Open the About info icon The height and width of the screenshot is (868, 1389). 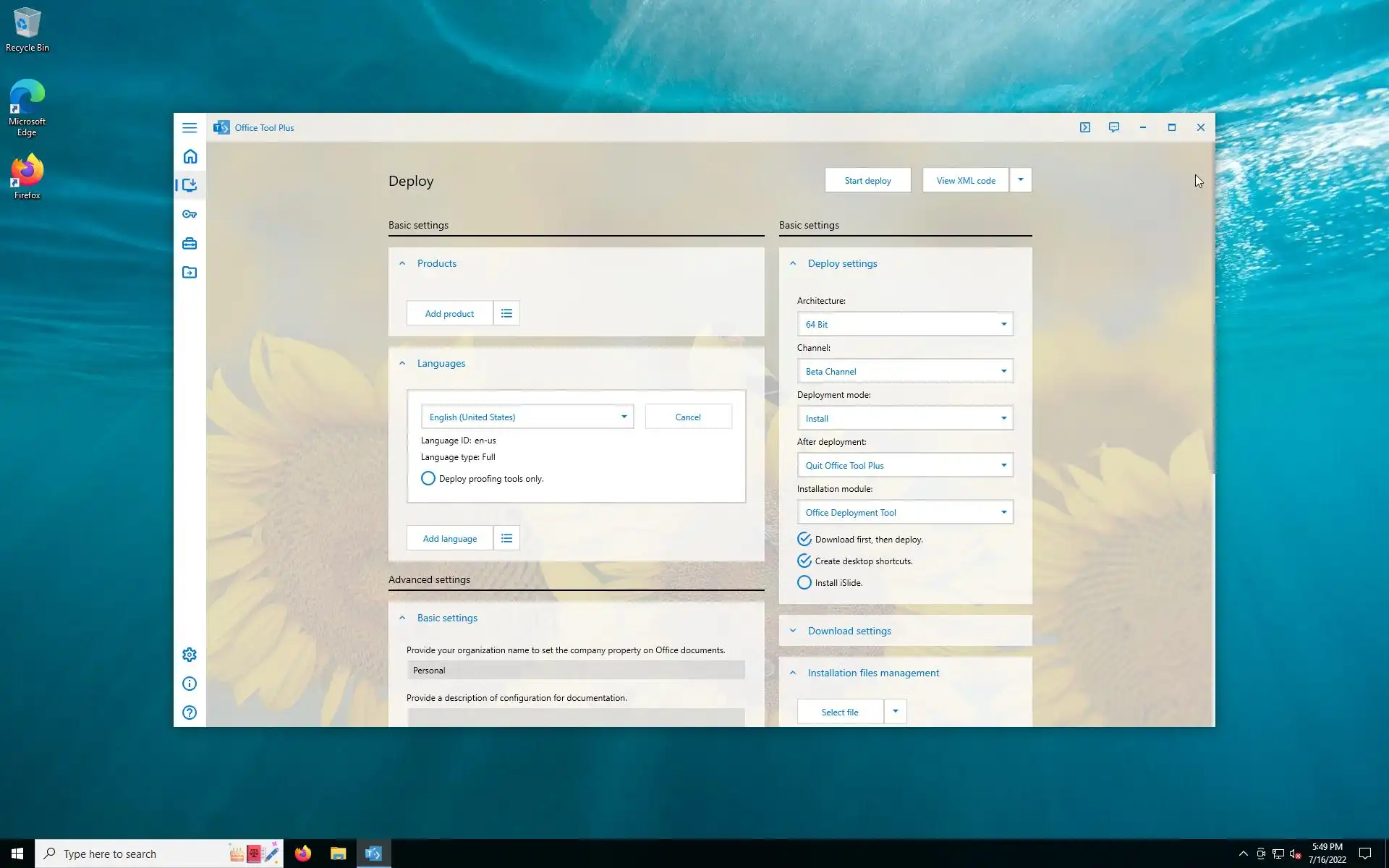190,684
